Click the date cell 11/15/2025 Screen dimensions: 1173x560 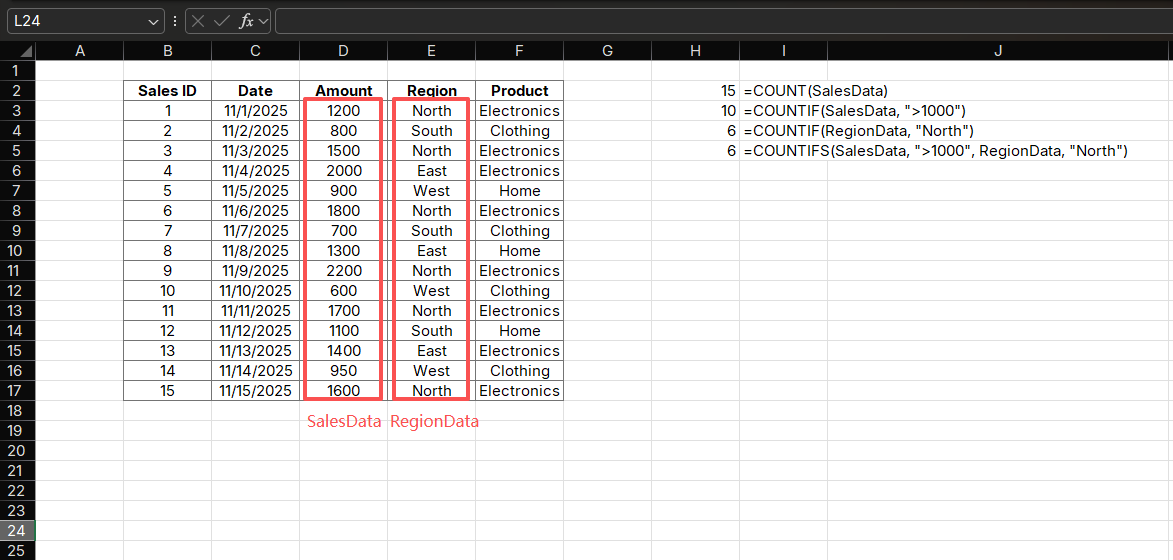255,391
